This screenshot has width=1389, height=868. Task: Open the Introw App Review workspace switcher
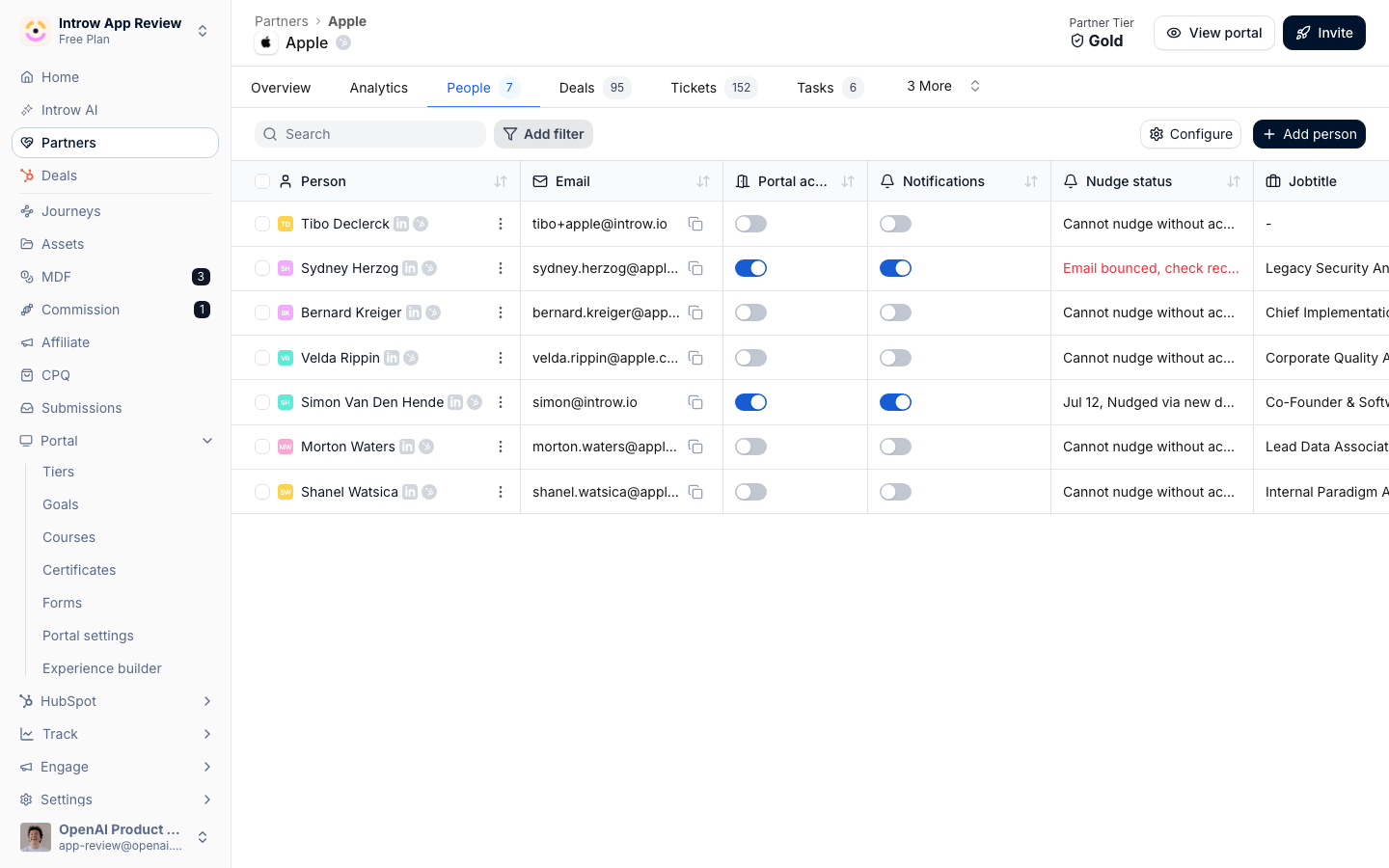[115, 31]
